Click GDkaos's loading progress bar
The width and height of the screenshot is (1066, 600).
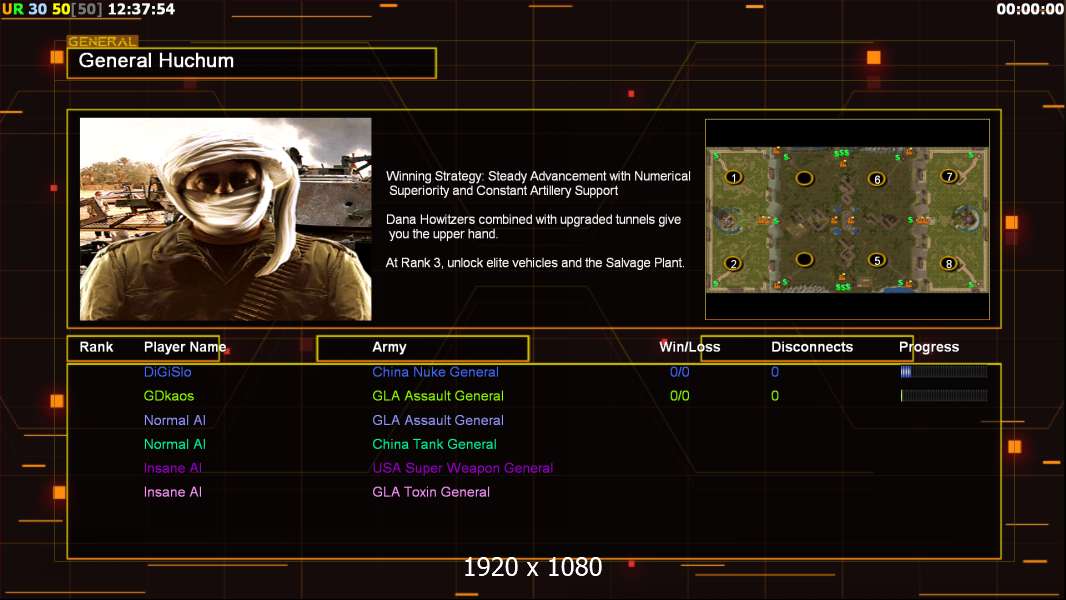click(943, 396)
